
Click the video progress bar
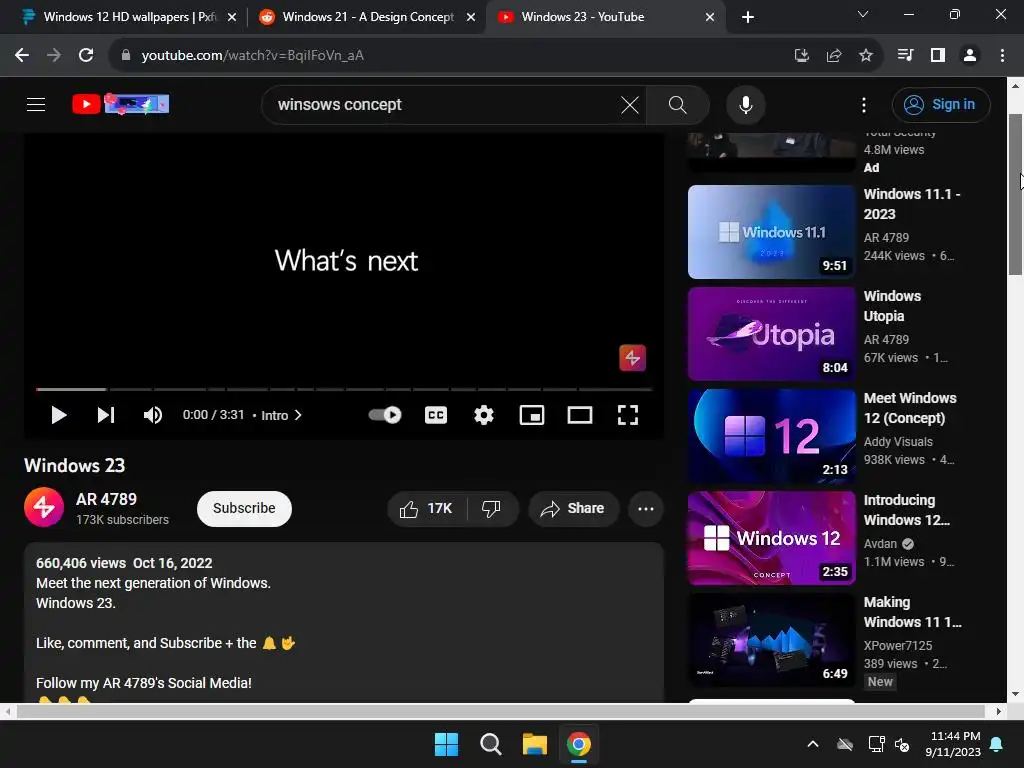pos(344,389)
